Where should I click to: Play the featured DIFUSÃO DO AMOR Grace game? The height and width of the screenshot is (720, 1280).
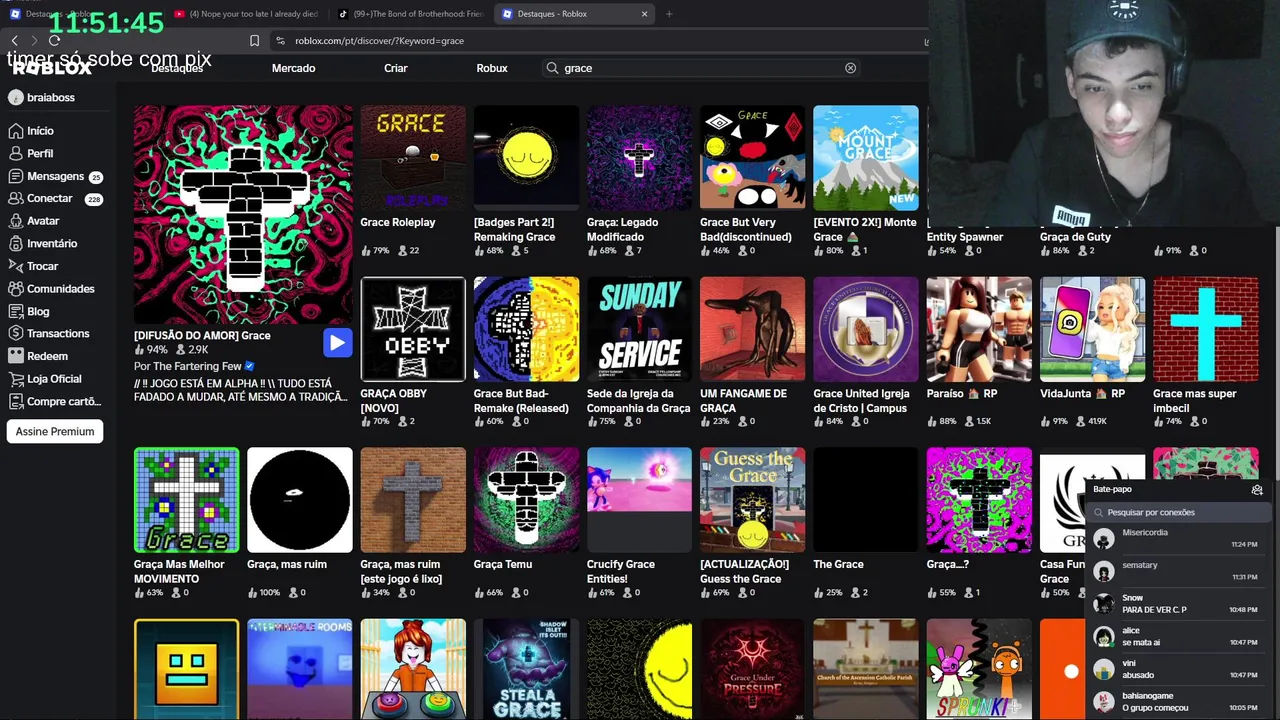click(337, 343)
